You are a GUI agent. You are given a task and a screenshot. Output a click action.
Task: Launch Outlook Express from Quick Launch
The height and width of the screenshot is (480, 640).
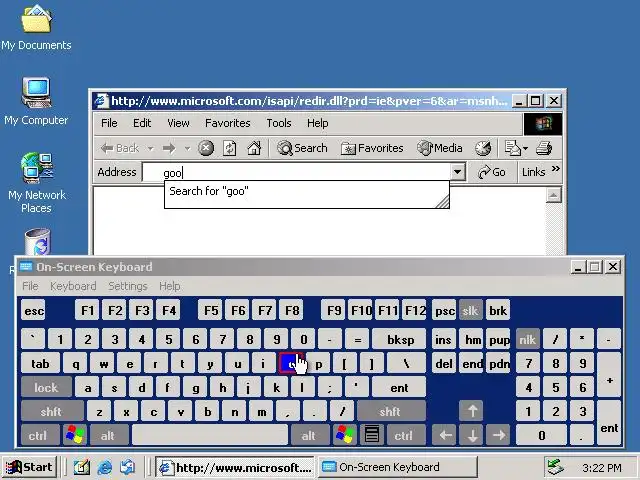pos(128,467)
